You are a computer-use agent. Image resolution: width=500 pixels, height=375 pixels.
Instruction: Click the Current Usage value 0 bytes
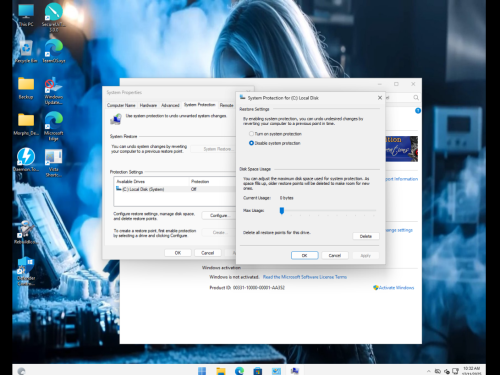(287, 198)
